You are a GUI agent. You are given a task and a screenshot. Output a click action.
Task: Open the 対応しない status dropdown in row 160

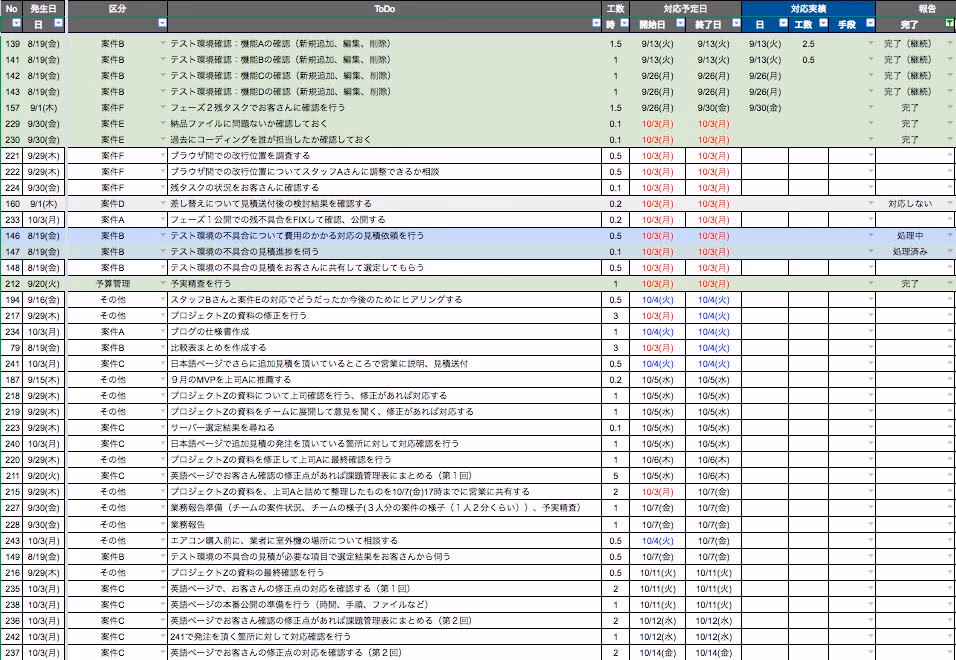(x=949, y=204)
